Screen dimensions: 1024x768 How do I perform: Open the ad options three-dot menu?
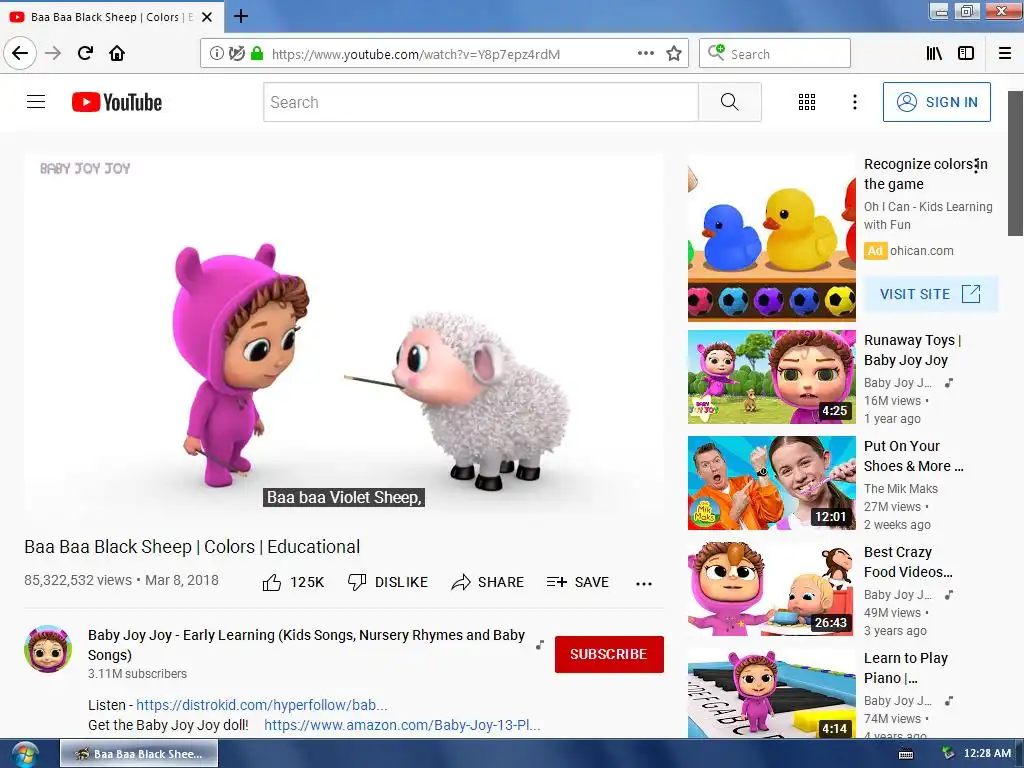976,166
